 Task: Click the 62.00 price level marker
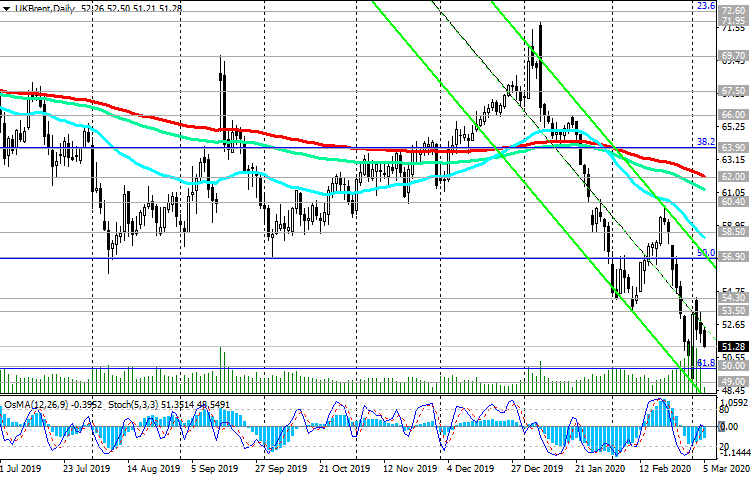coord(735,176)
